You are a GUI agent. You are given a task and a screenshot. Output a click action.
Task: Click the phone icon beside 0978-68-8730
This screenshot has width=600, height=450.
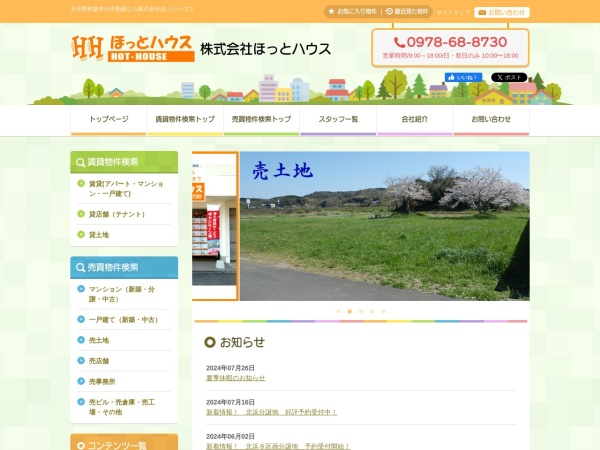point(399,42)
